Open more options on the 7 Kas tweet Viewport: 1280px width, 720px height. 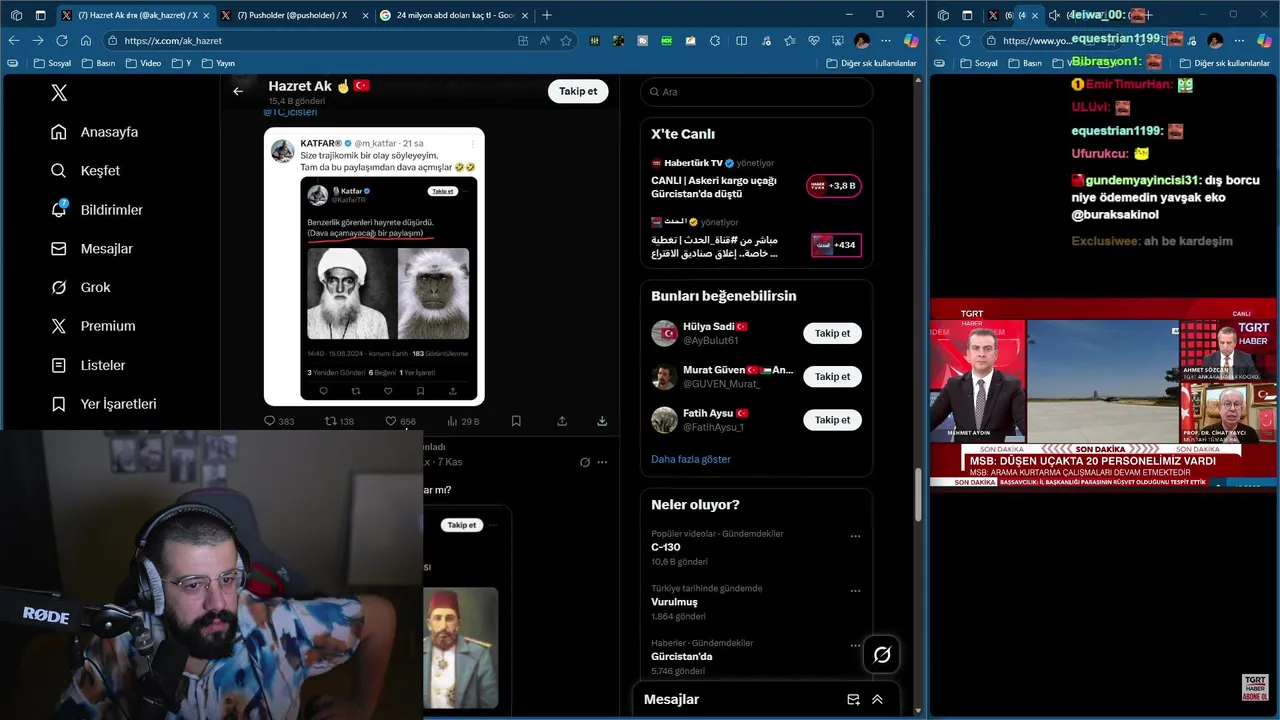click(x=602, y=462)
